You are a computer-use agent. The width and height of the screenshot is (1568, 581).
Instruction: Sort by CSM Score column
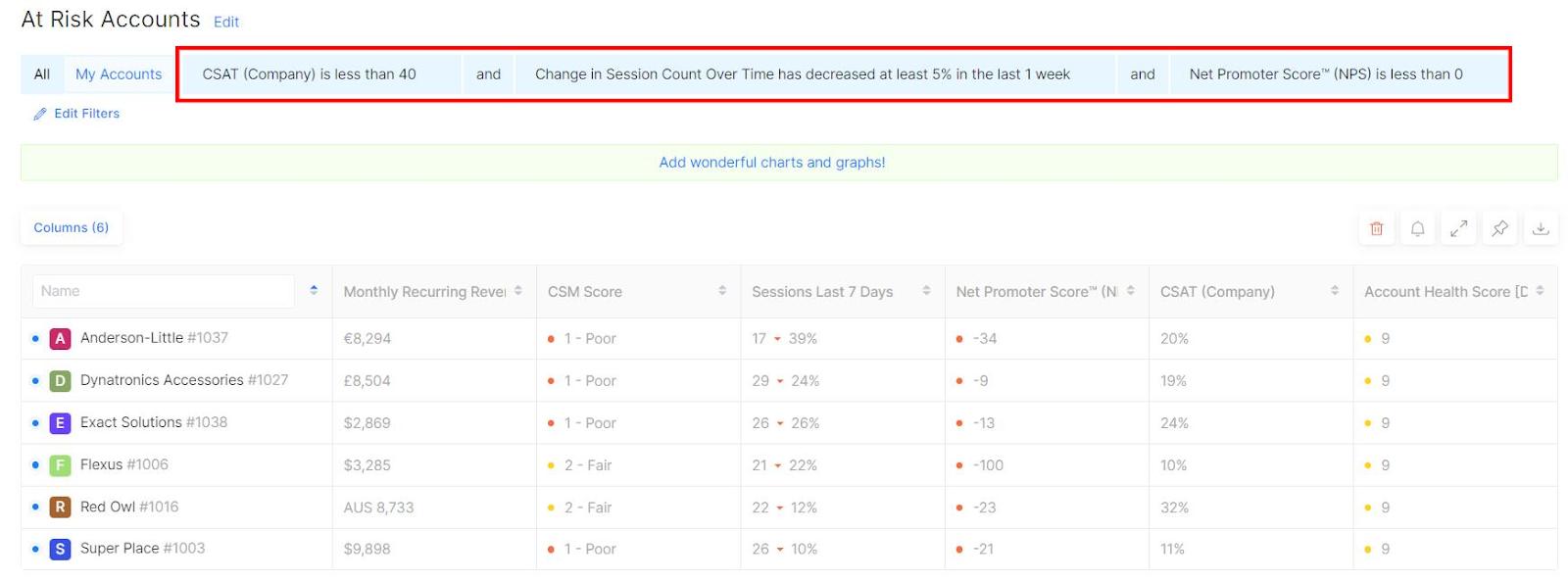click(722, 291)
